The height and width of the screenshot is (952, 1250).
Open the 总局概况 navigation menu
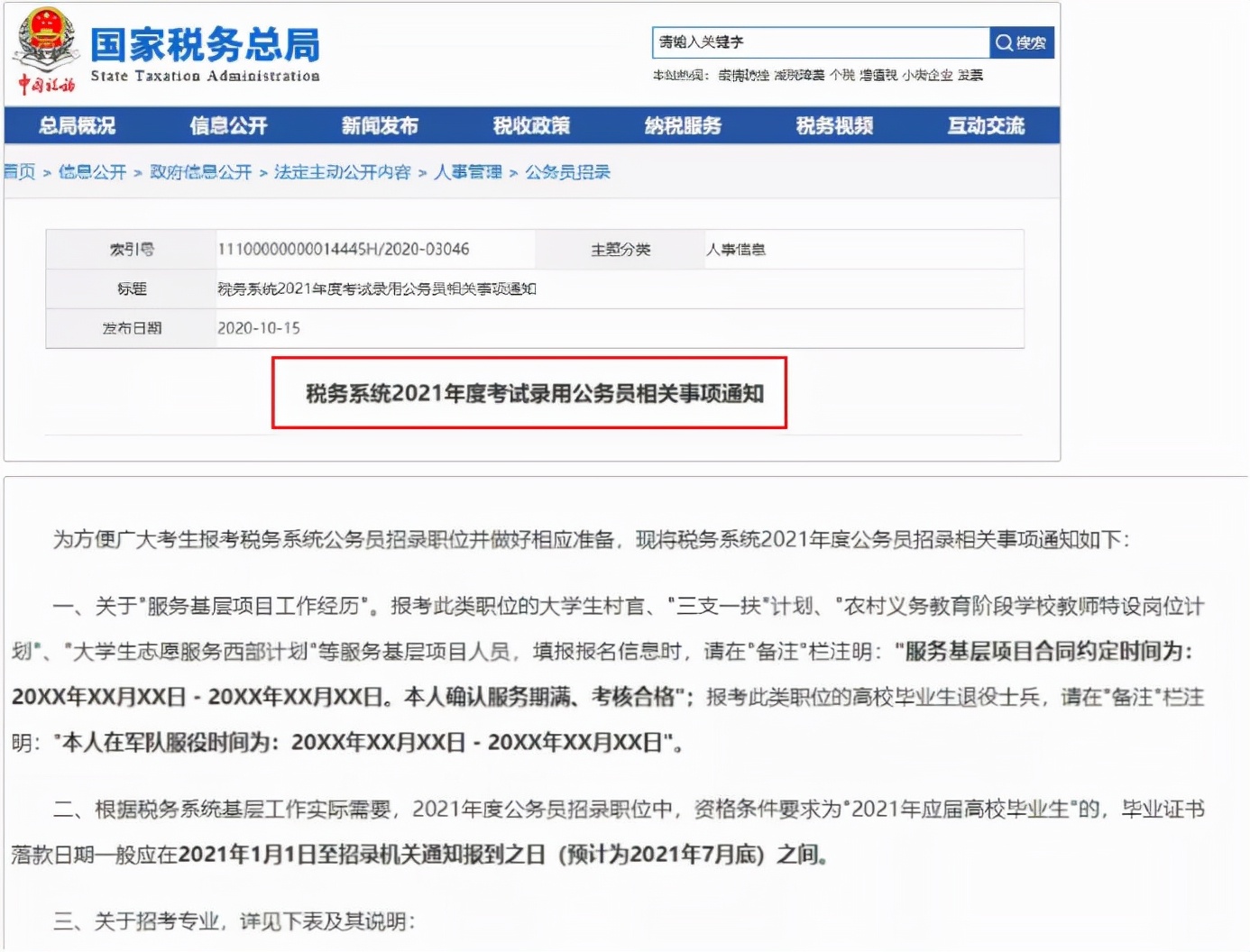[77, 126]
